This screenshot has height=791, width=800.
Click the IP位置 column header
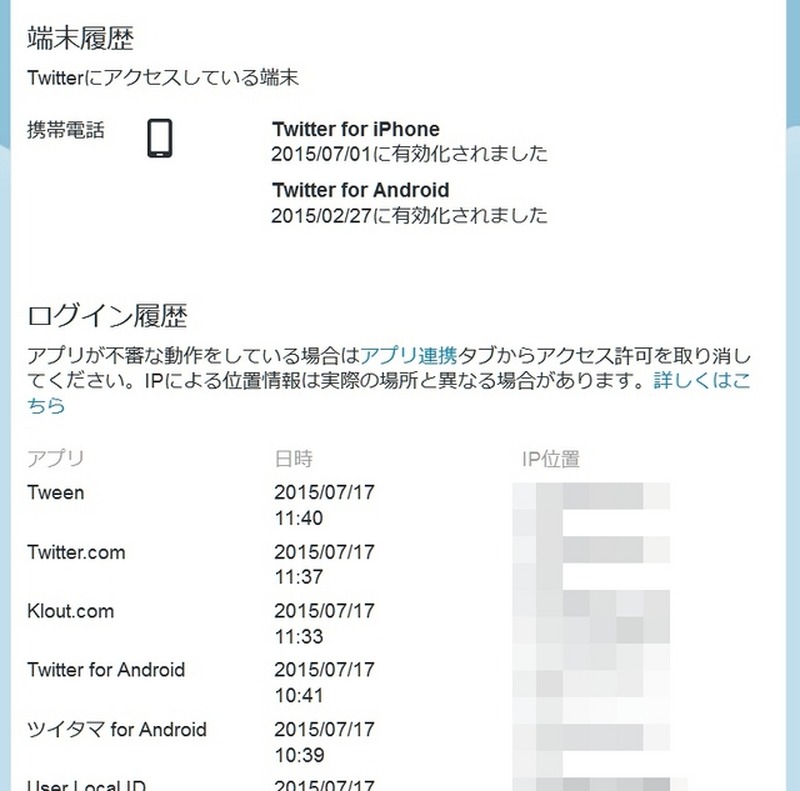551,459
